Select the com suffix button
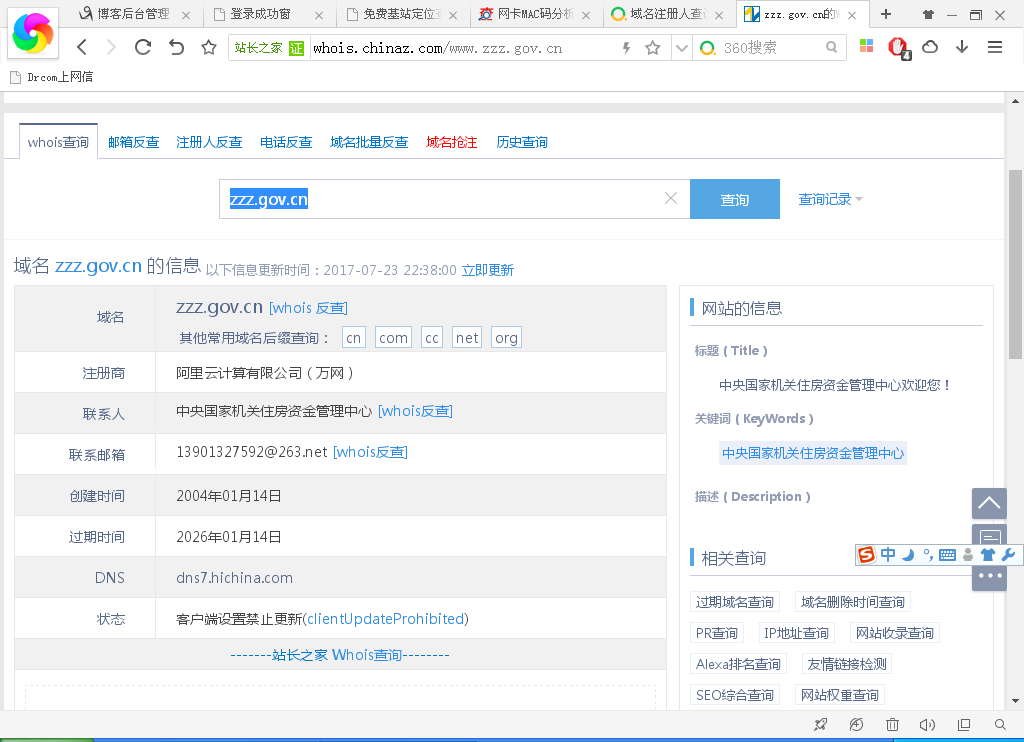 [x=393, y=338]
